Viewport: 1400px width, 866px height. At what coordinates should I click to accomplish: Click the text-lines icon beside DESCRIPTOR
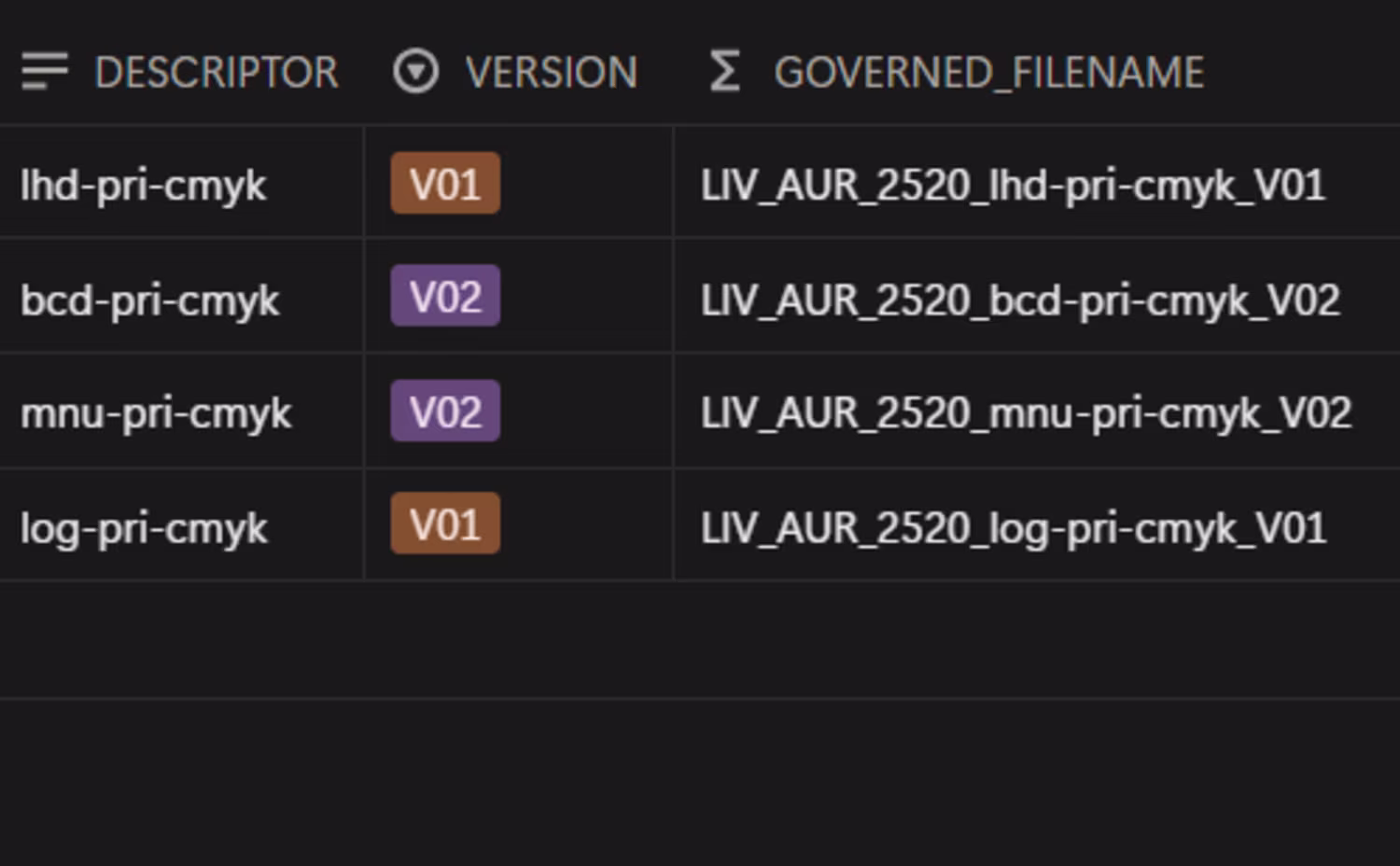(x=45, y=72)
